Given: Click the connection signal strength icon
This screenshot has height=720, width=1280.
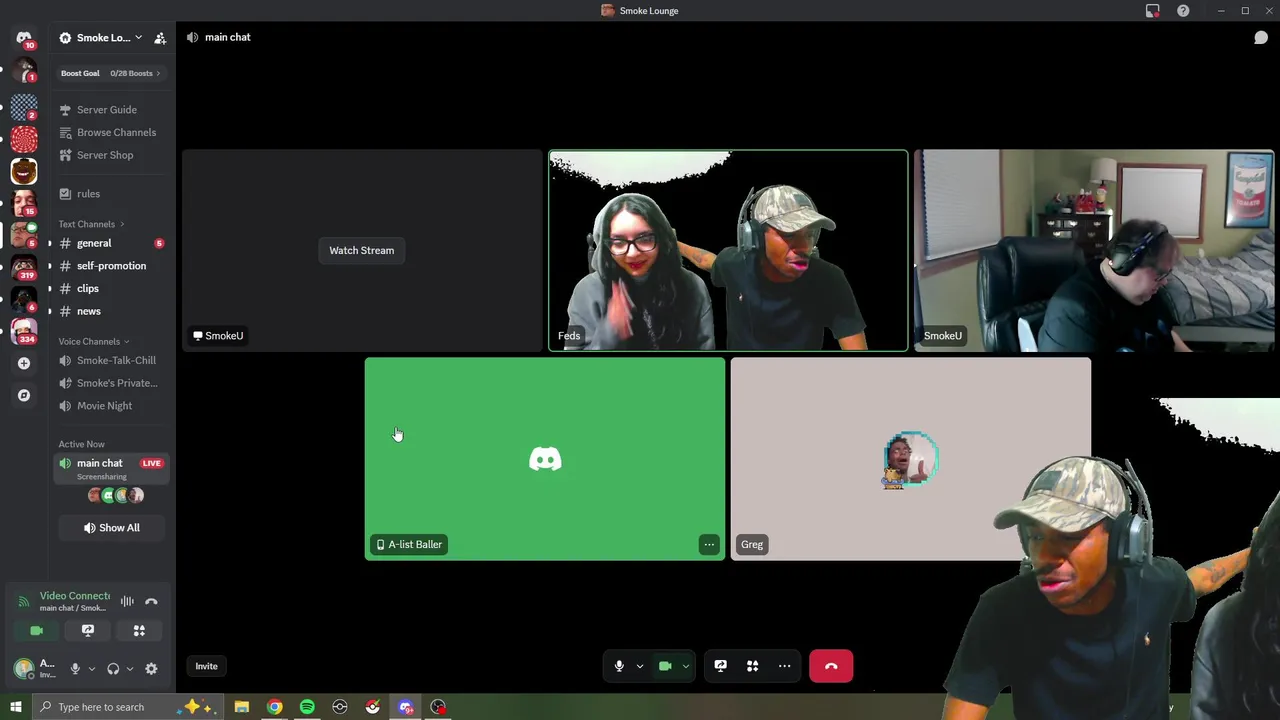Looking at the screenshot, I should [24, 602].
